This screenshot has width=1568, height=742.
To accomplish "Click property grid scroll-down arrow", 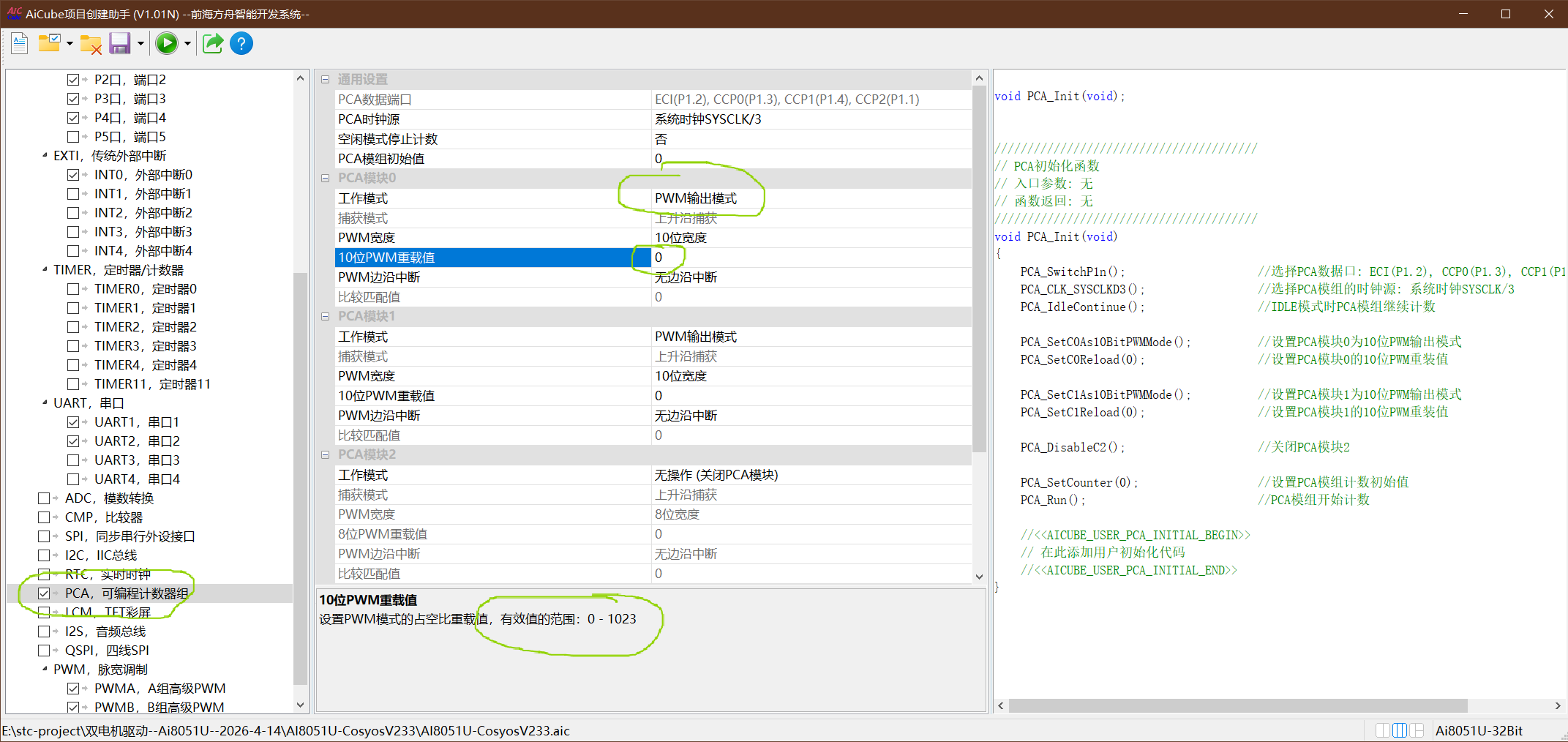I will coord(980,577).
